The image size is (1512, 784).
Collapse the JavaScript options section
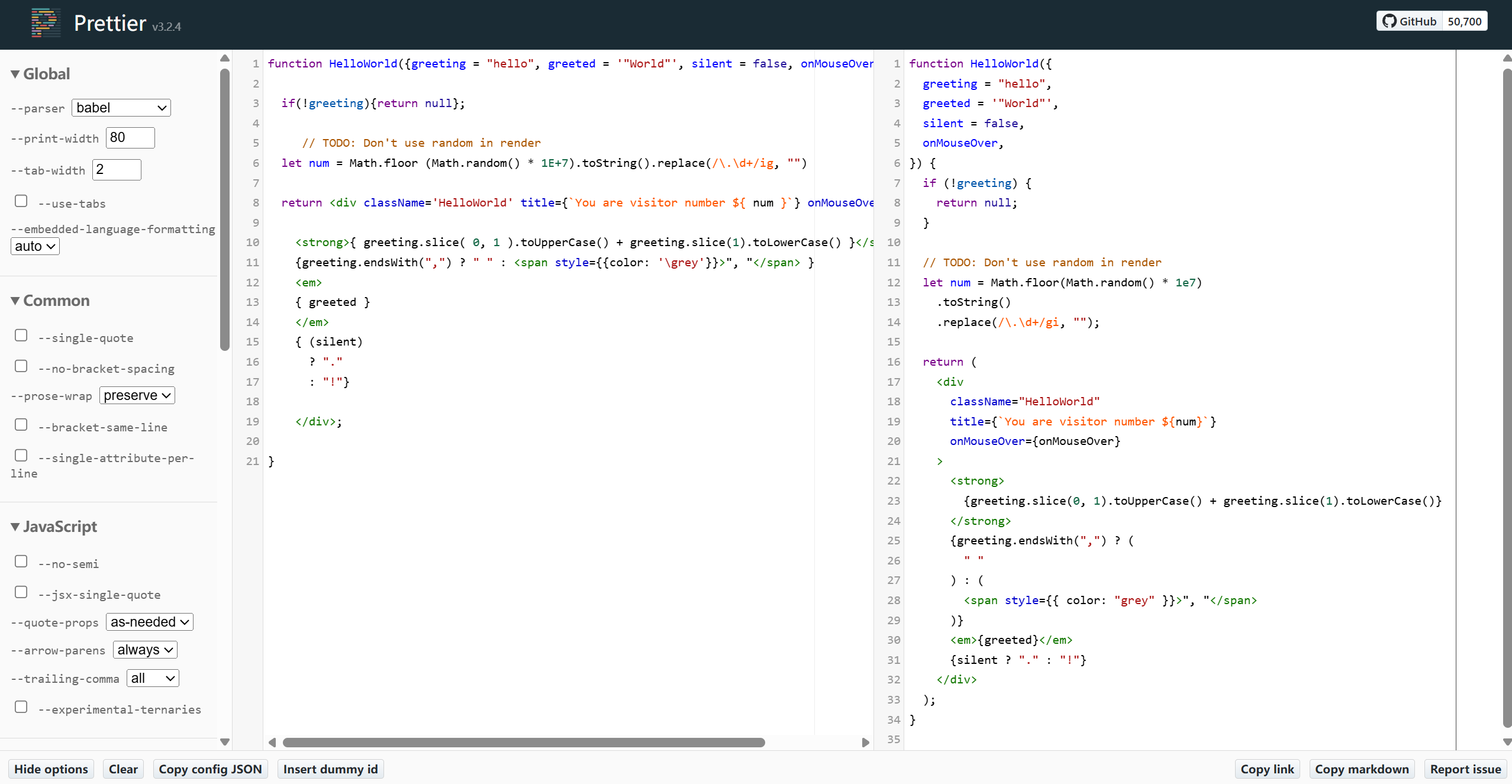53,527
